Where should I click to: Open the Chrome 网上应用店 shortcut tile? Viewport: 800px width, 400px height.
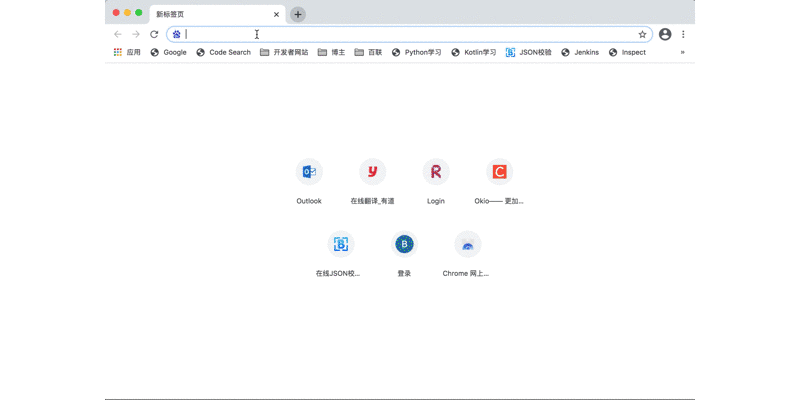tap(467, 254)
